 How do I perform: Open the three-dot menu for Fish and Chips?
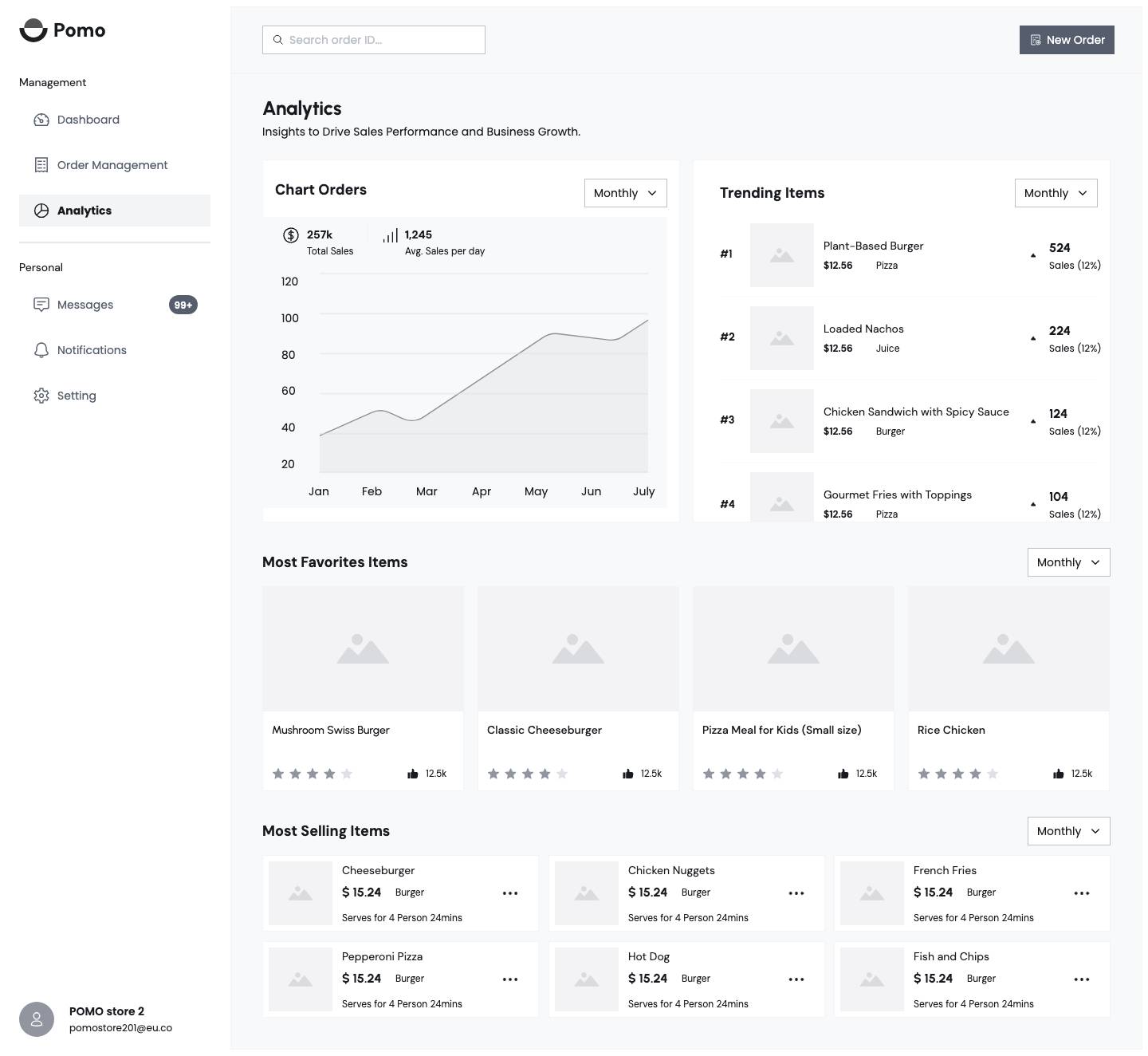coord(1082,979)
